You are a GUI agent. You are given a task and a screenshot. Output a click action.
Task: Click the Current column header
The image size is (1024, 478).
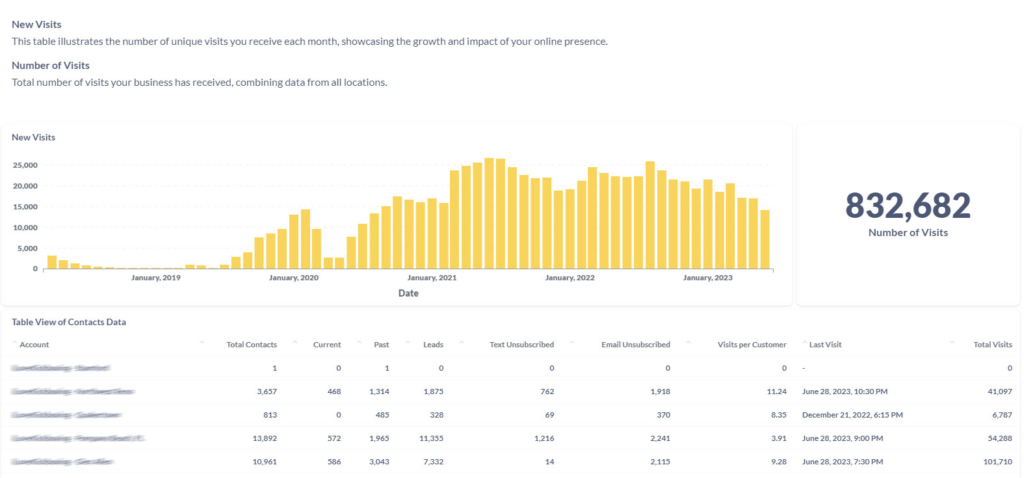pos(326,345)
